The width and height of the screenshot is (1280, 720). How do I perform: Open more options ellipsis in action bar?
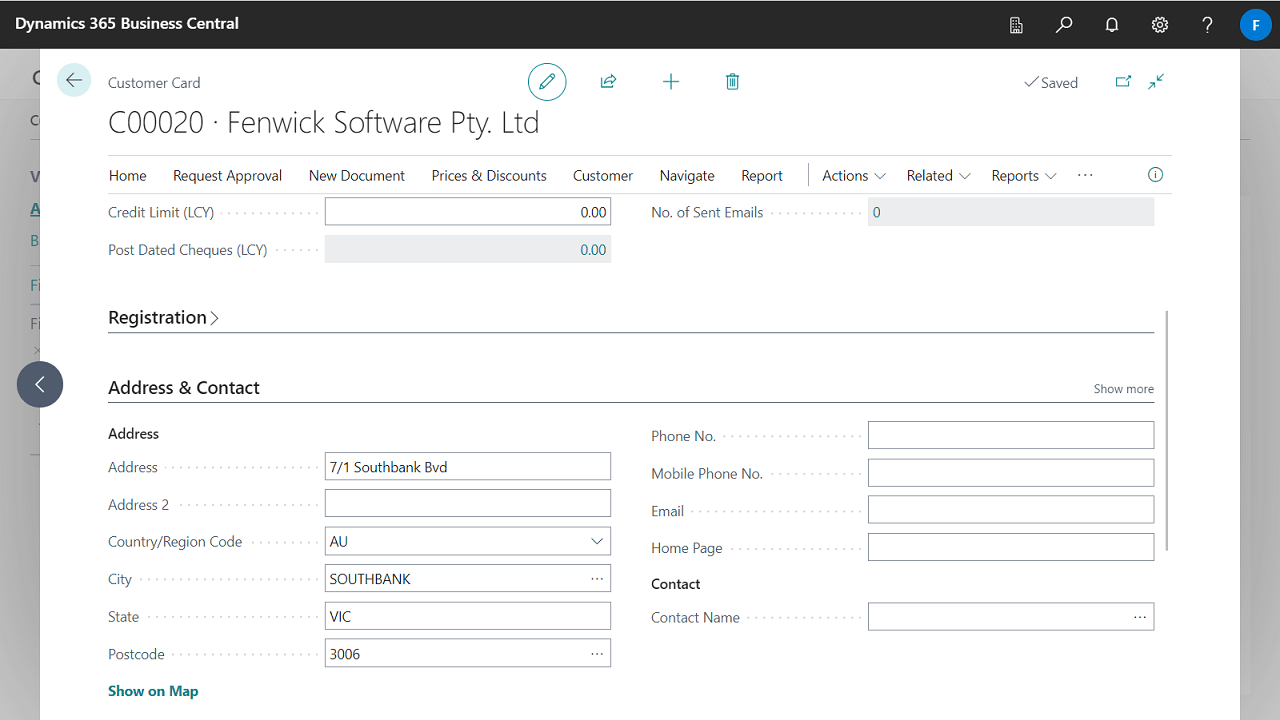[1085, 175]
